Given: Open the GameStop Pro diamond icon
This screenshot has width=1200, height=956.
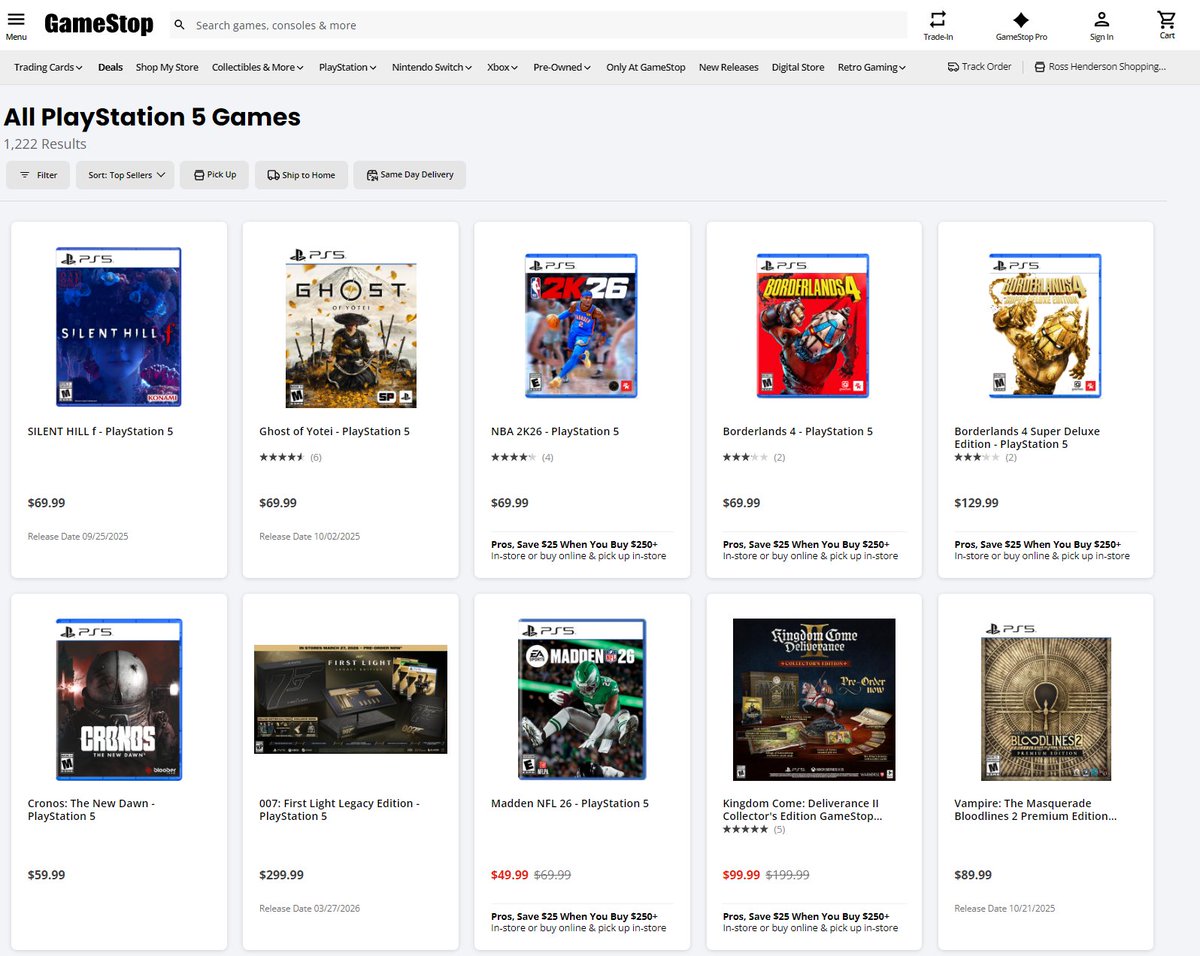Looking at the screenshot, I should pos(1021,19).
